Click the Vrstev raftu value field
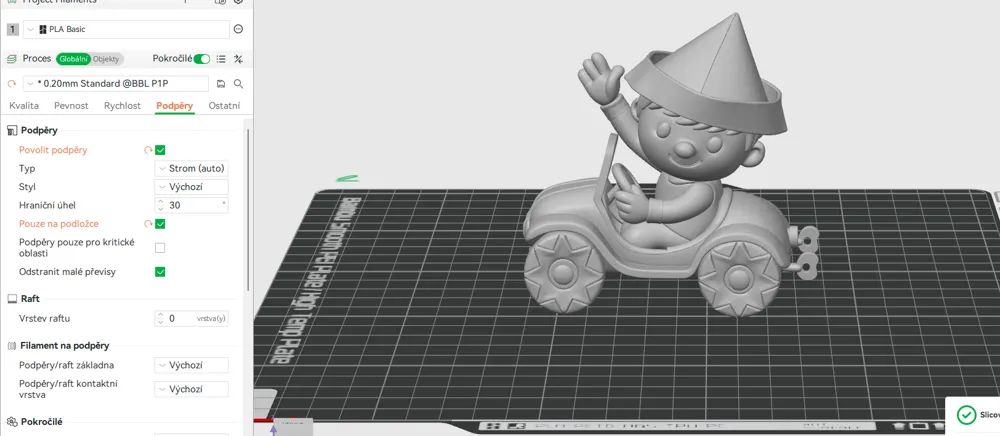This screenshot has width=1000, height=436. [x=191, y=318]
